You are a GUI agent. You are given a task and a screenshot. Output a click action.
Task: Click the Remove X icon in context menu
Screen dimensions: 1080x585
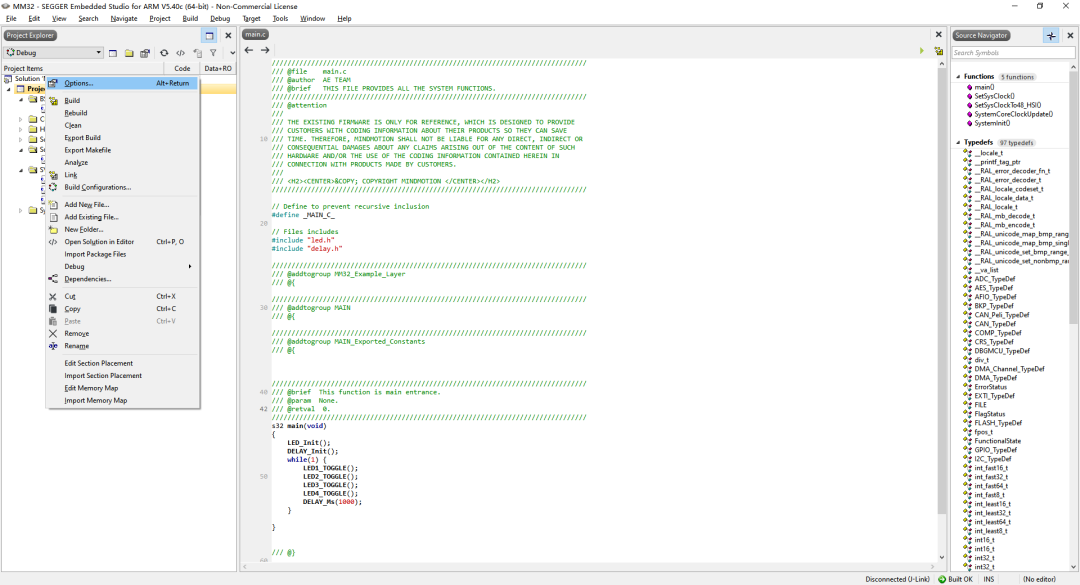pyautogui.click(x=53, y=333)
